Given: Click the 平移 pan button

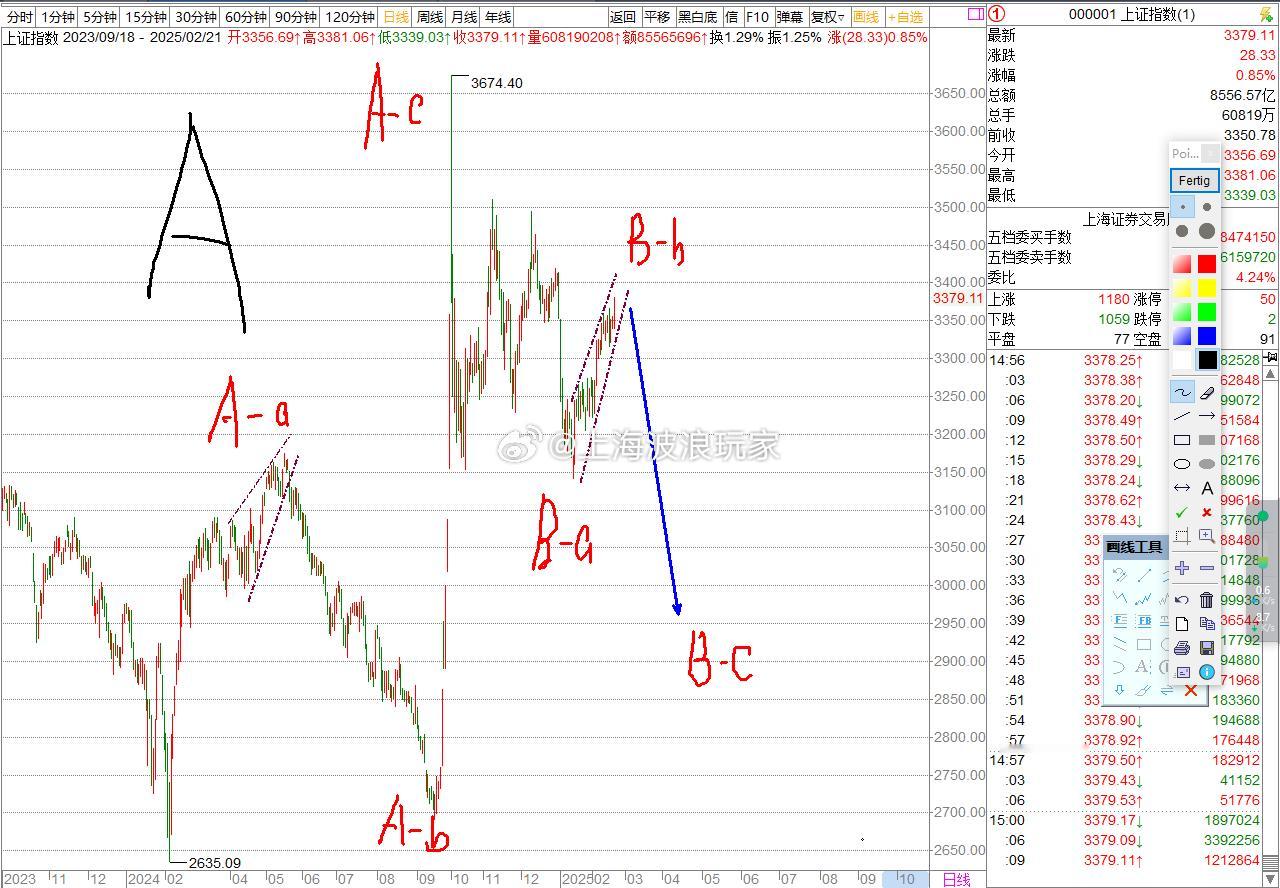Looking at the screenshot, I should coord(657,17).
